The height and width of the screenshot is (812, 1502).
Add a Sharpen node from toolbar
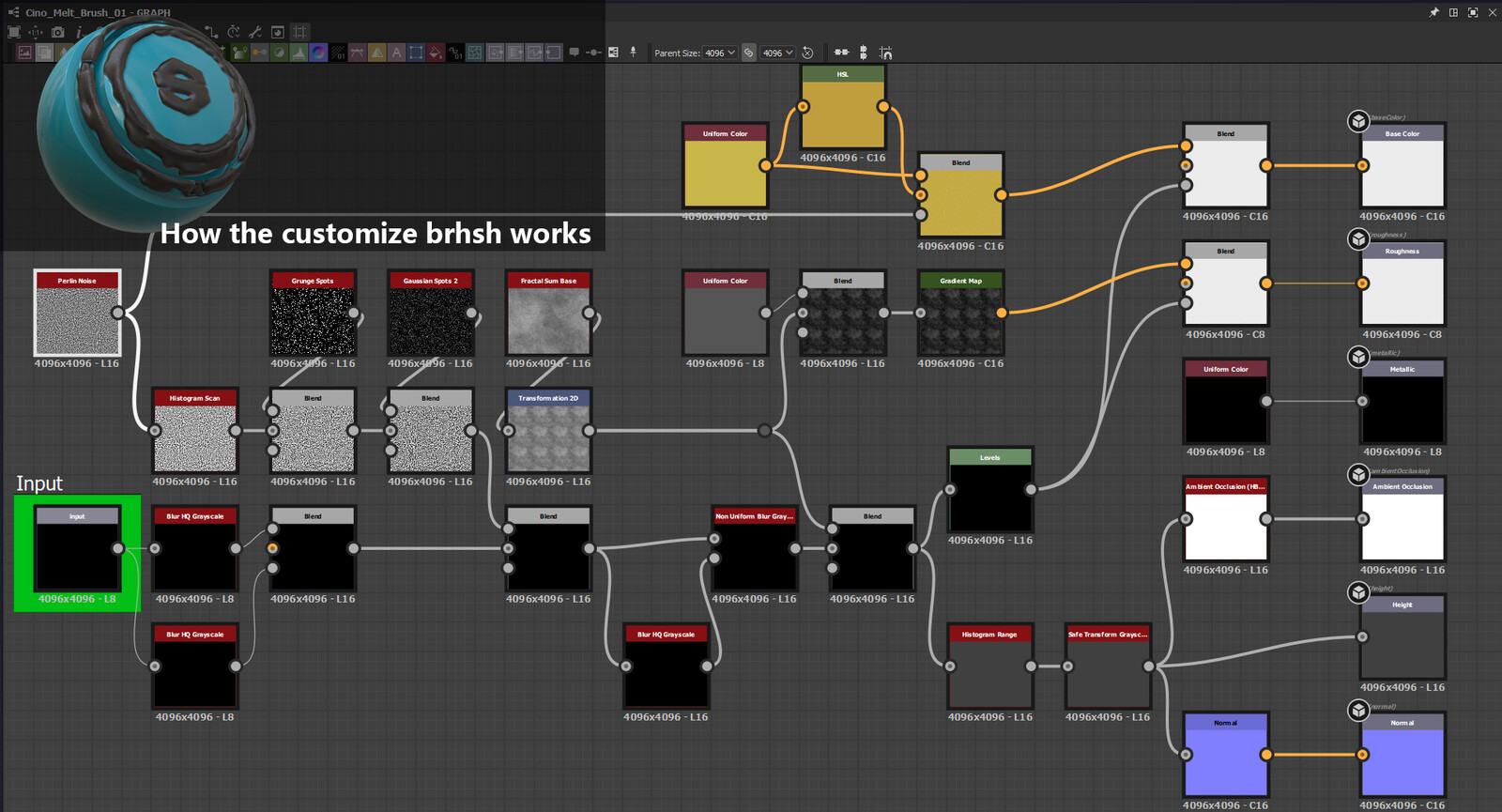coord(376,53)
